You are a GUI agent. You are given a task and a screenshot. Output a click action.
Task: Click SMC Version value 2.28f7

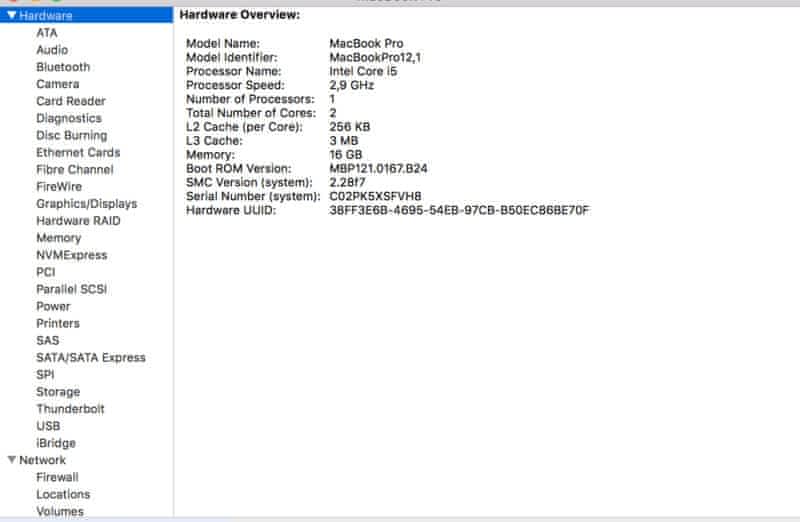347,182
